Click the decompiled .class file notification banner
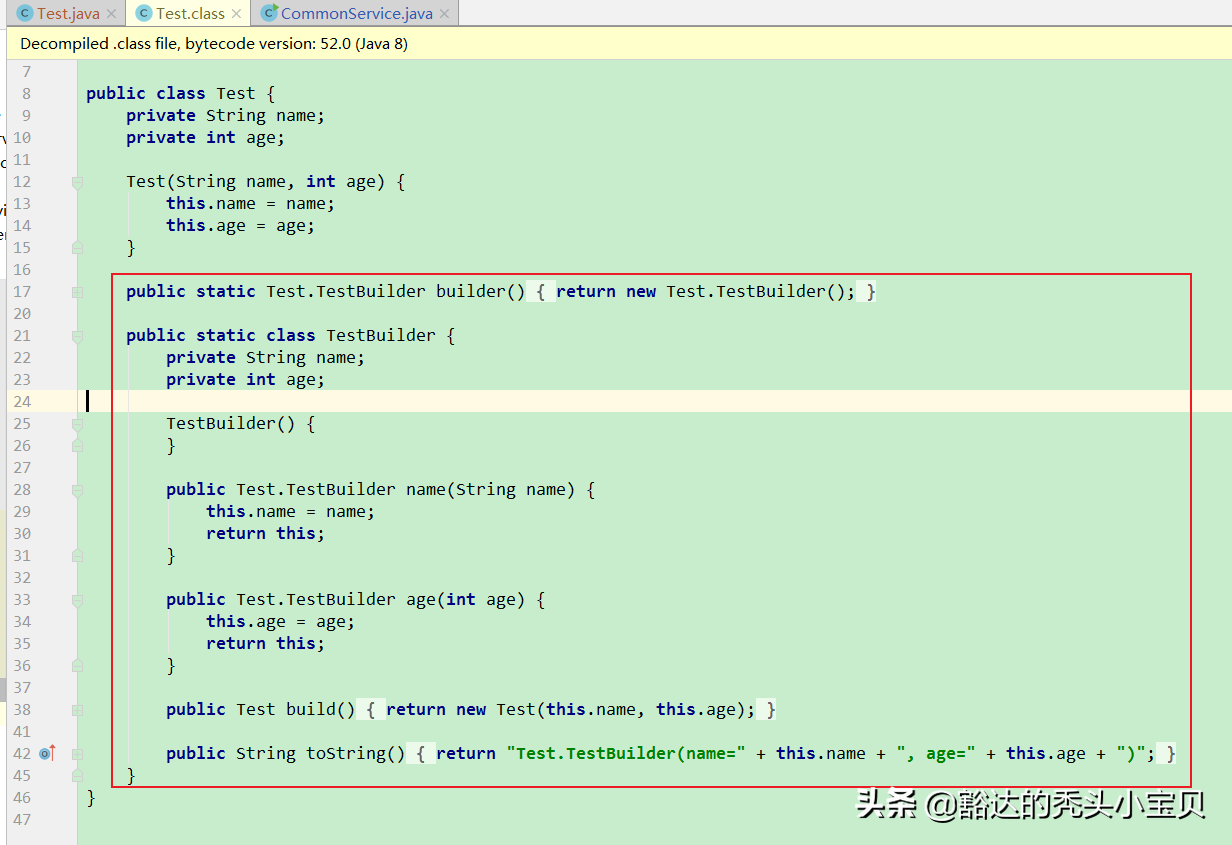 pos(619,44)
